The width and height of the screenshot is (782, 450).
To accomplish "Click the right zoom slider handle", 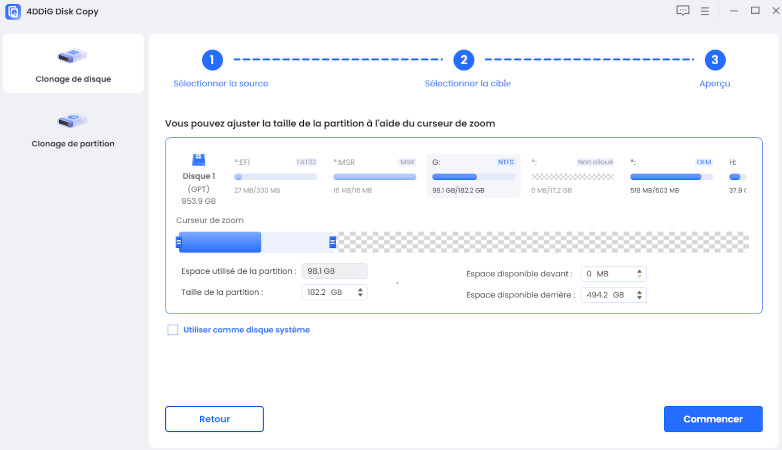I will click(x=333, y=242).
